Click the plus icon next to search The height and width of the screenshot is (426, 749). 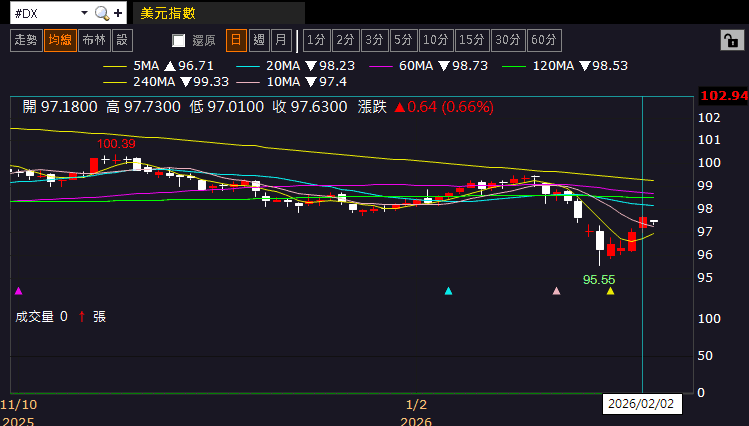click(x=118, y=14)
